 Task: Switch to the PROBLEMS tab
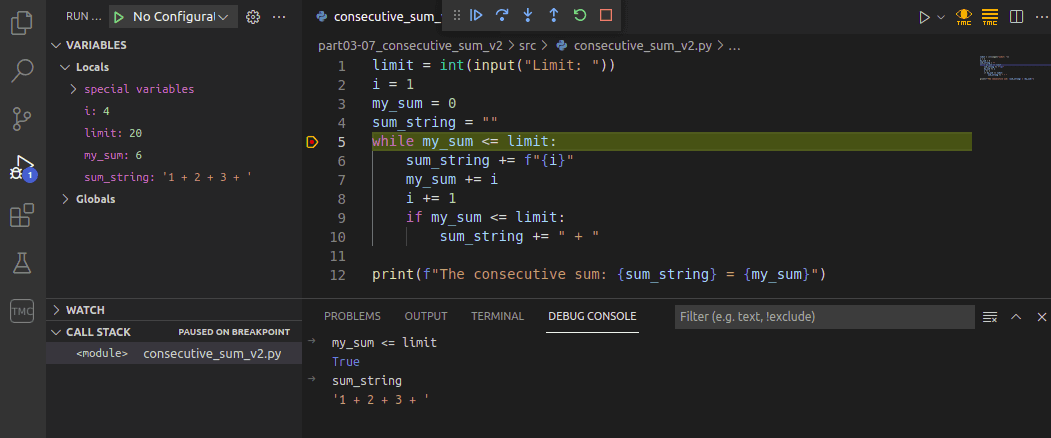352,316
